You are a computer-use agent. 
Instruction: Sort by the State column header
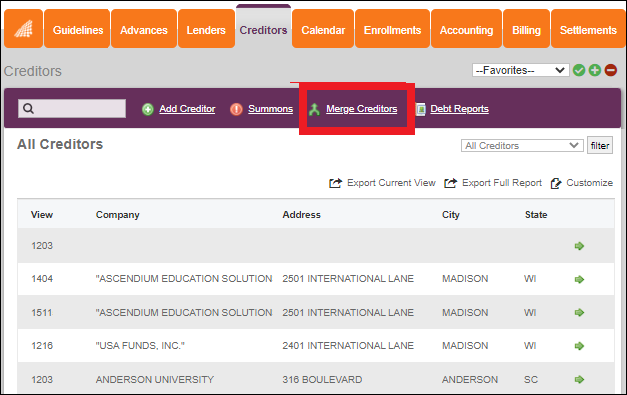pyautogui.click(x=536, y=215)
